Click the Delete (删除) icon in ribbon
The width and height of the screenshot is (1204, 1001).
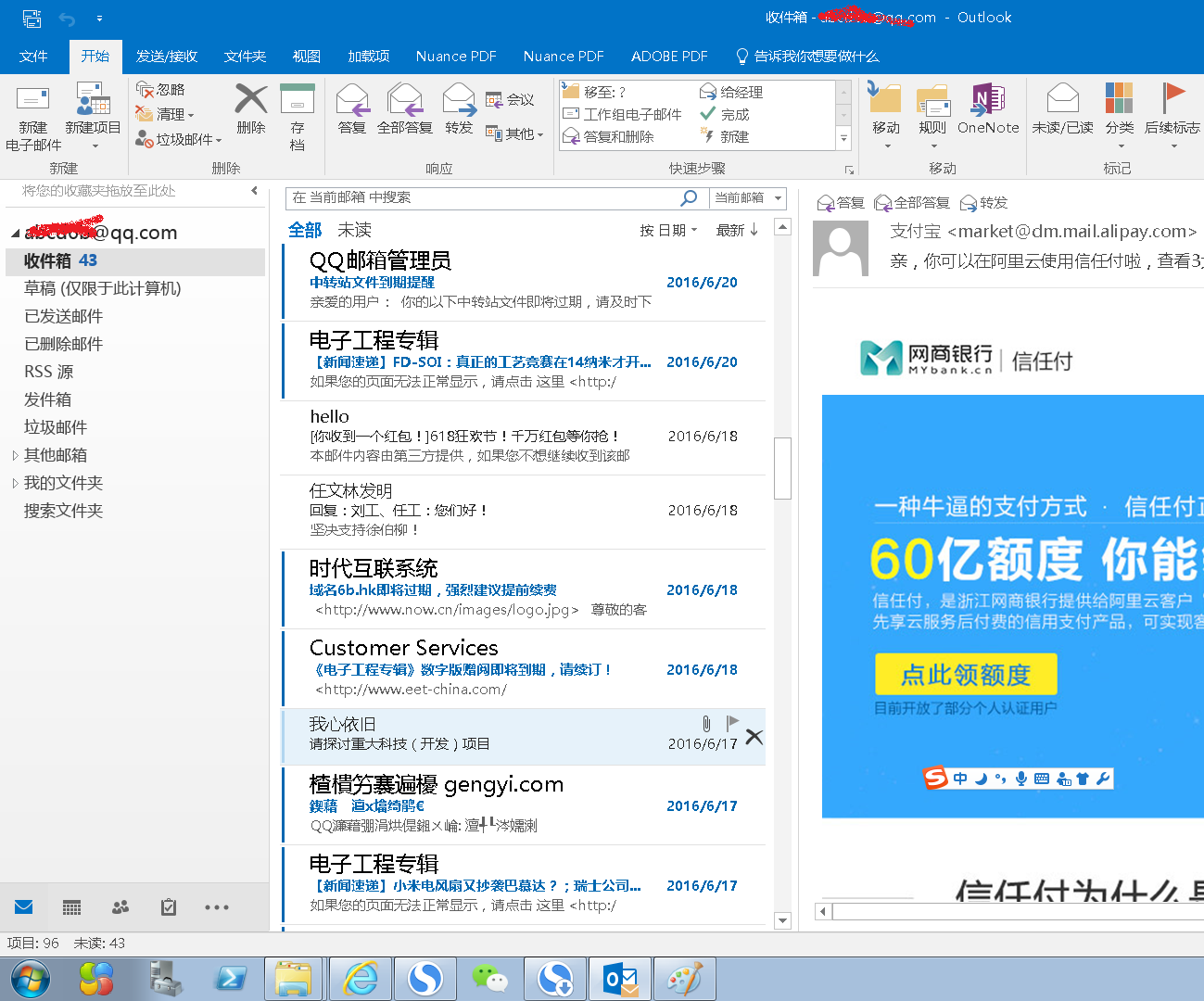pyautogui.click(x=250, y=100)
